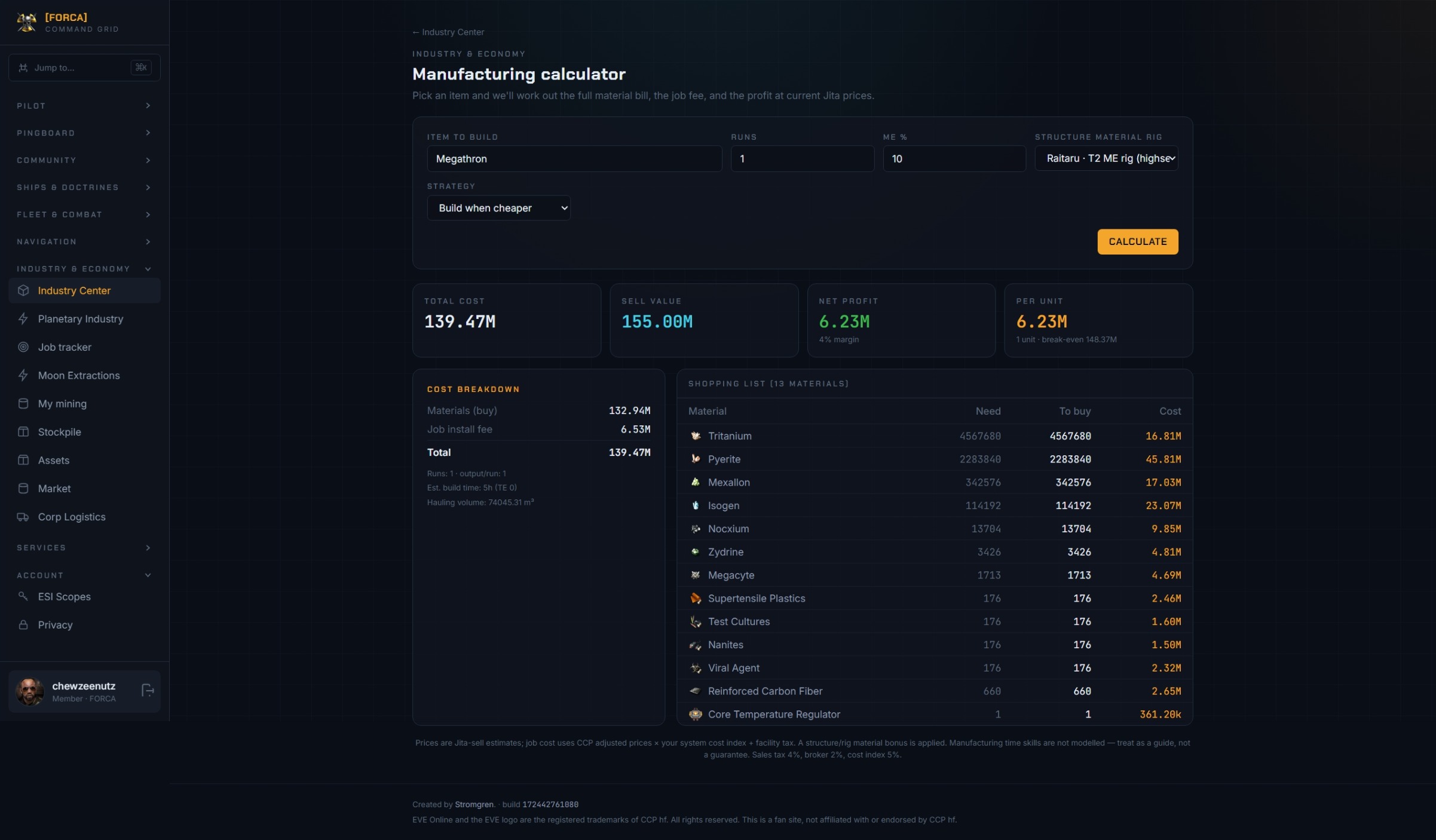Expand the Services sidebar section
The width and height of the screenshot is (1436, 840).
tap(84, 547)
